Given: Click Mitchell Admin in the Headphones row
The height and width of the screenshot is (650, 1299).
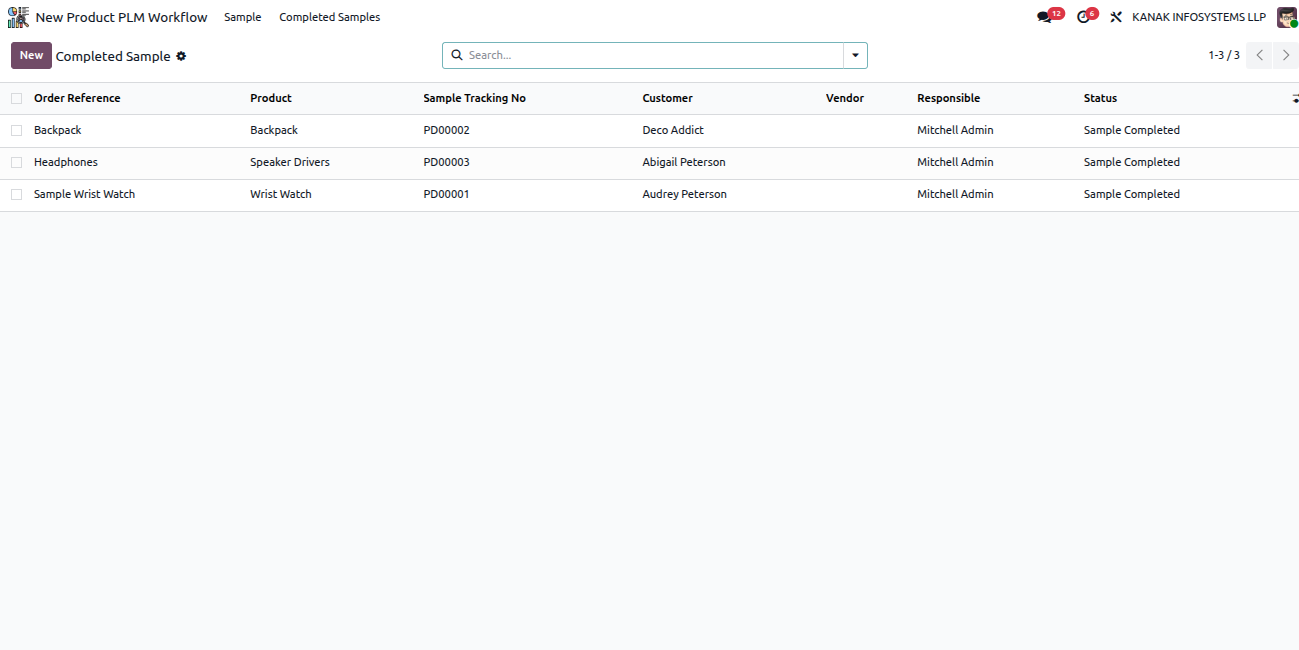Looking at the screenshot, I should [x=956, y=162].
